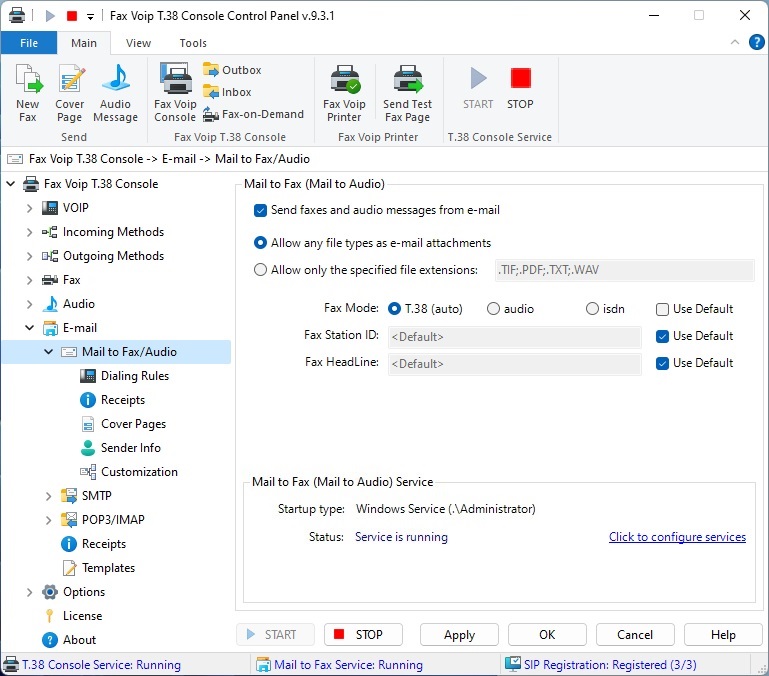Screen dimensions: 769x676
Task: Toggle Send faxes and audio messages checkbox
Action: click(260, 210)
